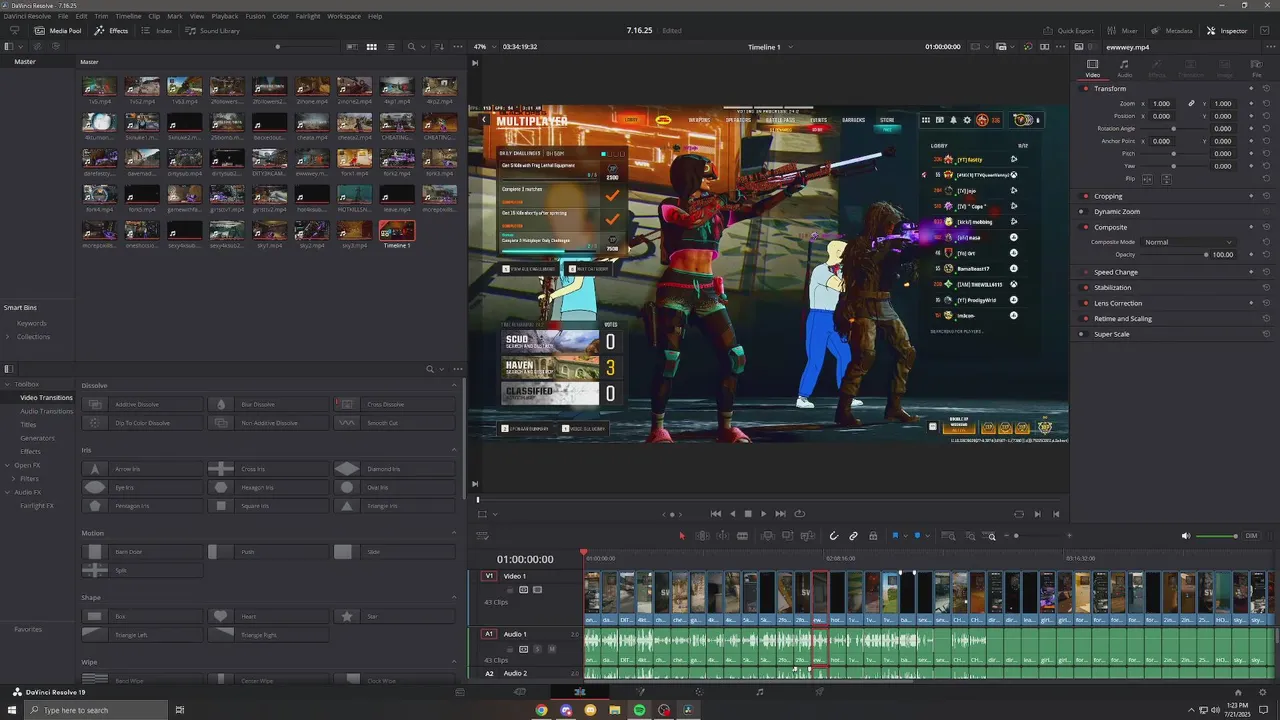
Task: Switch Media Pool to thumbnail grid view
Action: [371, 47]
